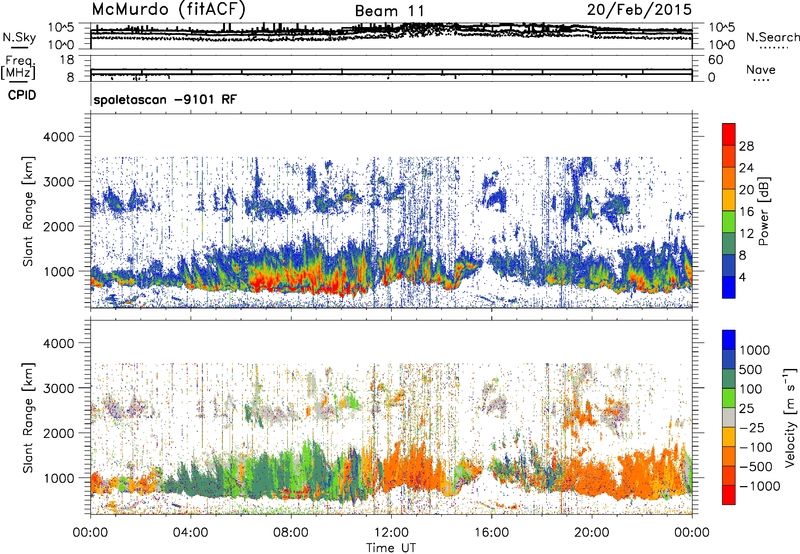Click the '-25' velocity colorbar value

[752, 427]
